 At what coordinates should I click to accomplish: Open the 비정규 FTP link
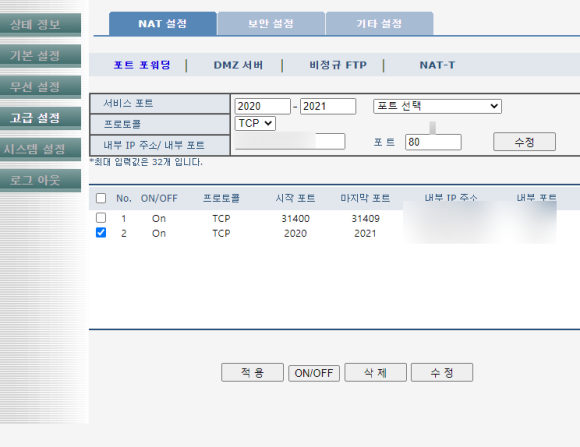point(338,65)
